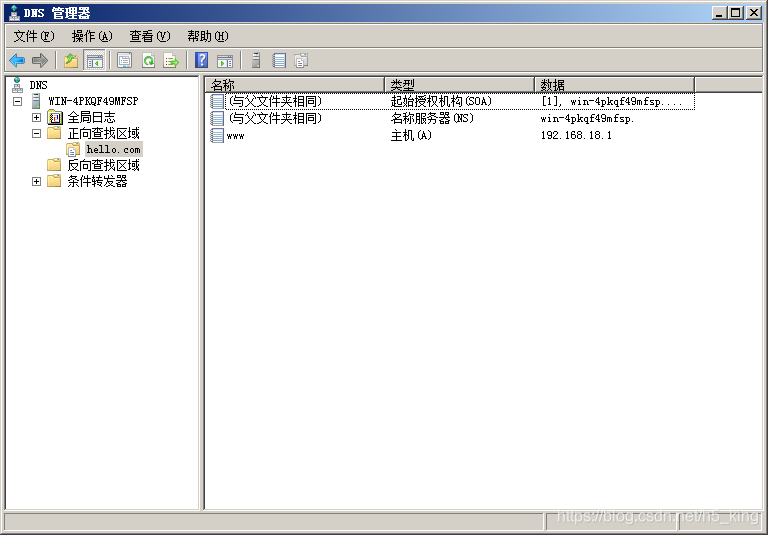Select the DNS root tree item
This screenshot has width=768, height=535.
tap(38, 85)
